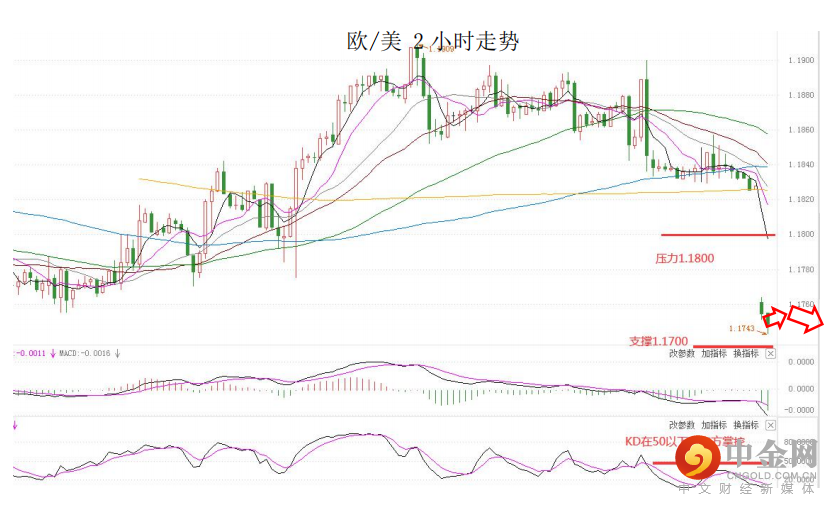Click the MACD:-0.0016 value label

85,353
